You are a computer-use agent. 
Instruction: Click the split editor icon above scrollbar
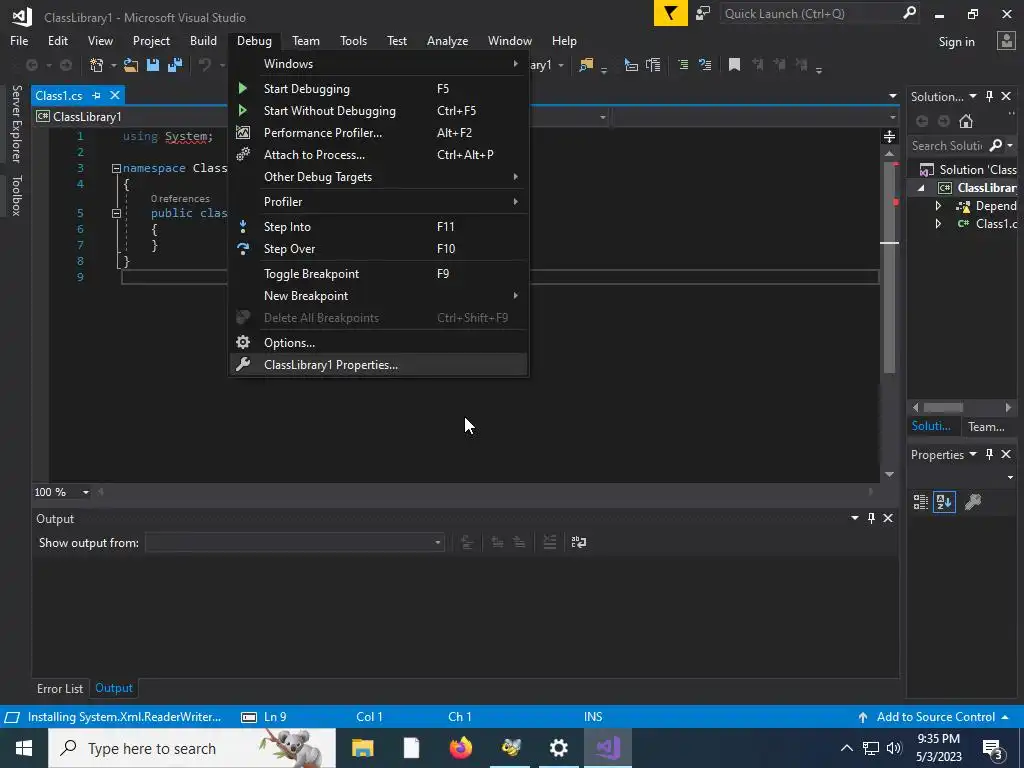[889, 136]
